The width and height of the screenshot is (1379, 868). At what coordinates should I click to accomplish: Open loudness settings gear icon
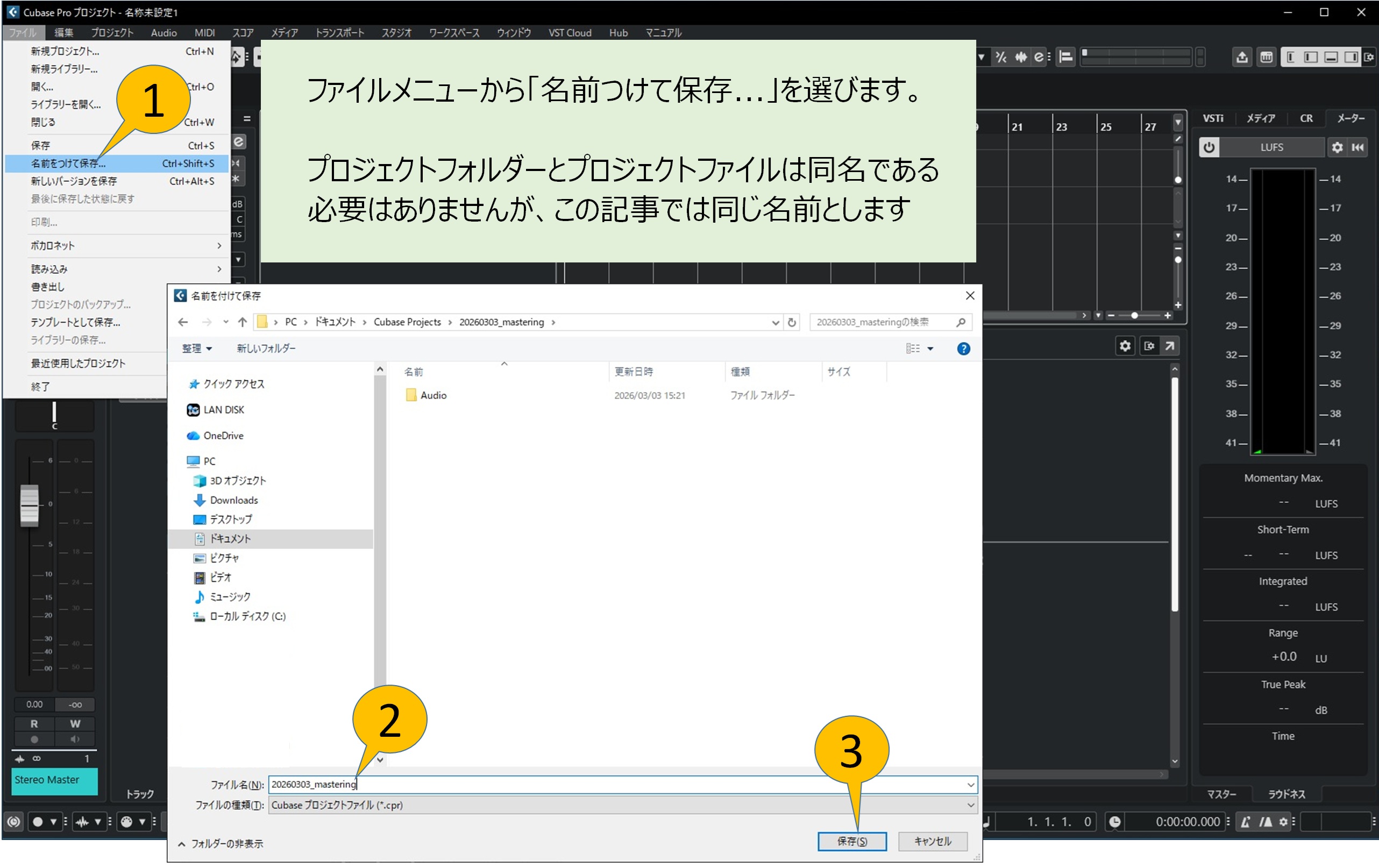pyautogui.click(x=1337, y=147)
